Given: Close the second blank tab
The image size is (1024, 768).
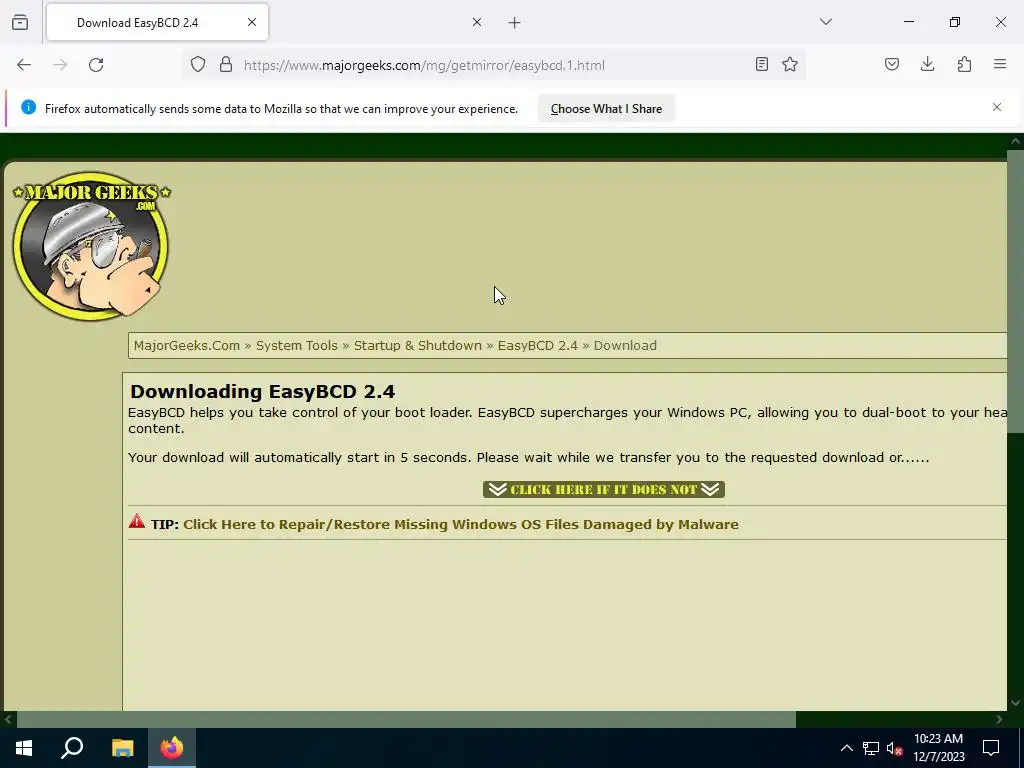Looking at the screenshot, I should tap(477, 22).
